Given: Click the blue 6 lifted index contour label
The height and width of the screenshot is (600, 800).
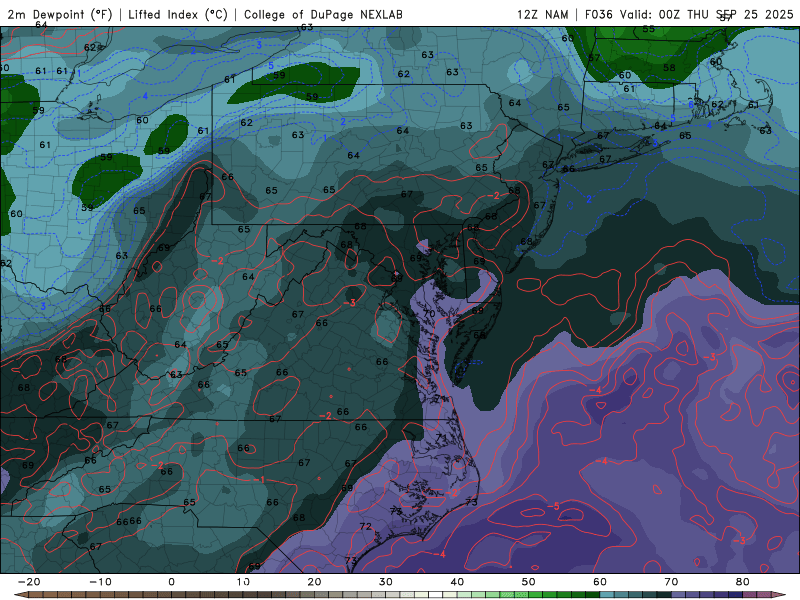Looking at the screenshot, I should click(x=691, y=105).
